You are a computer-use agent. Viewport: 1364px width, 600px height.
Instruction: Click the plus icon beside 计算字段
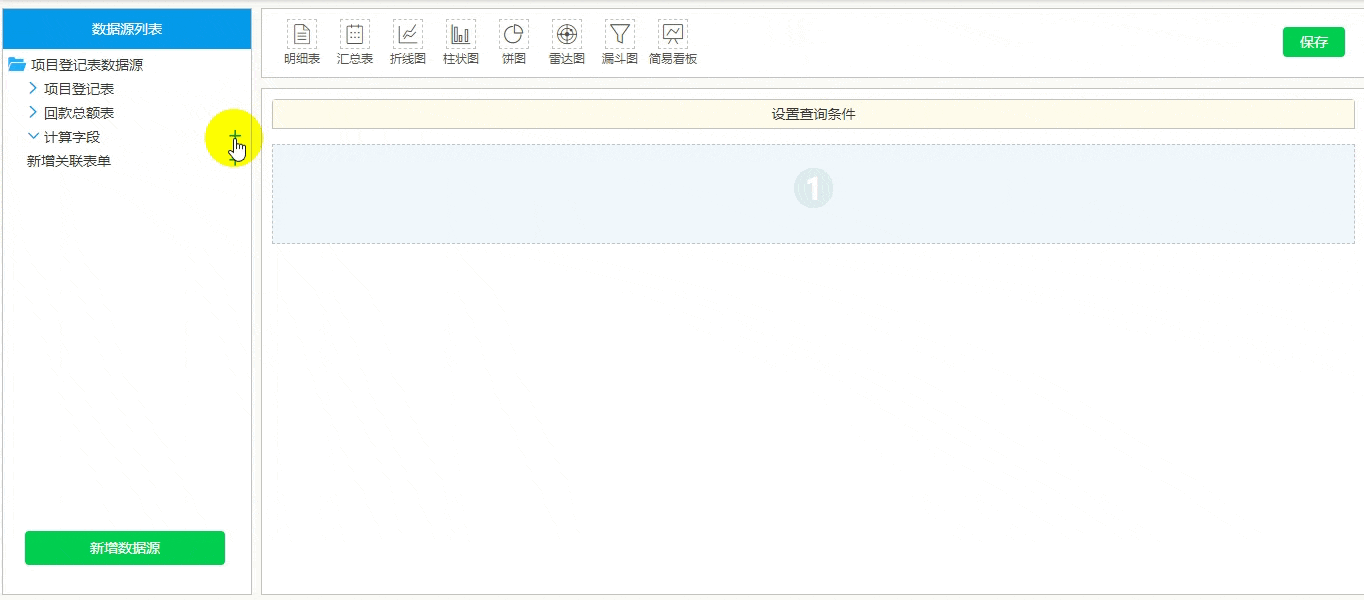click(x=235, y=137)
